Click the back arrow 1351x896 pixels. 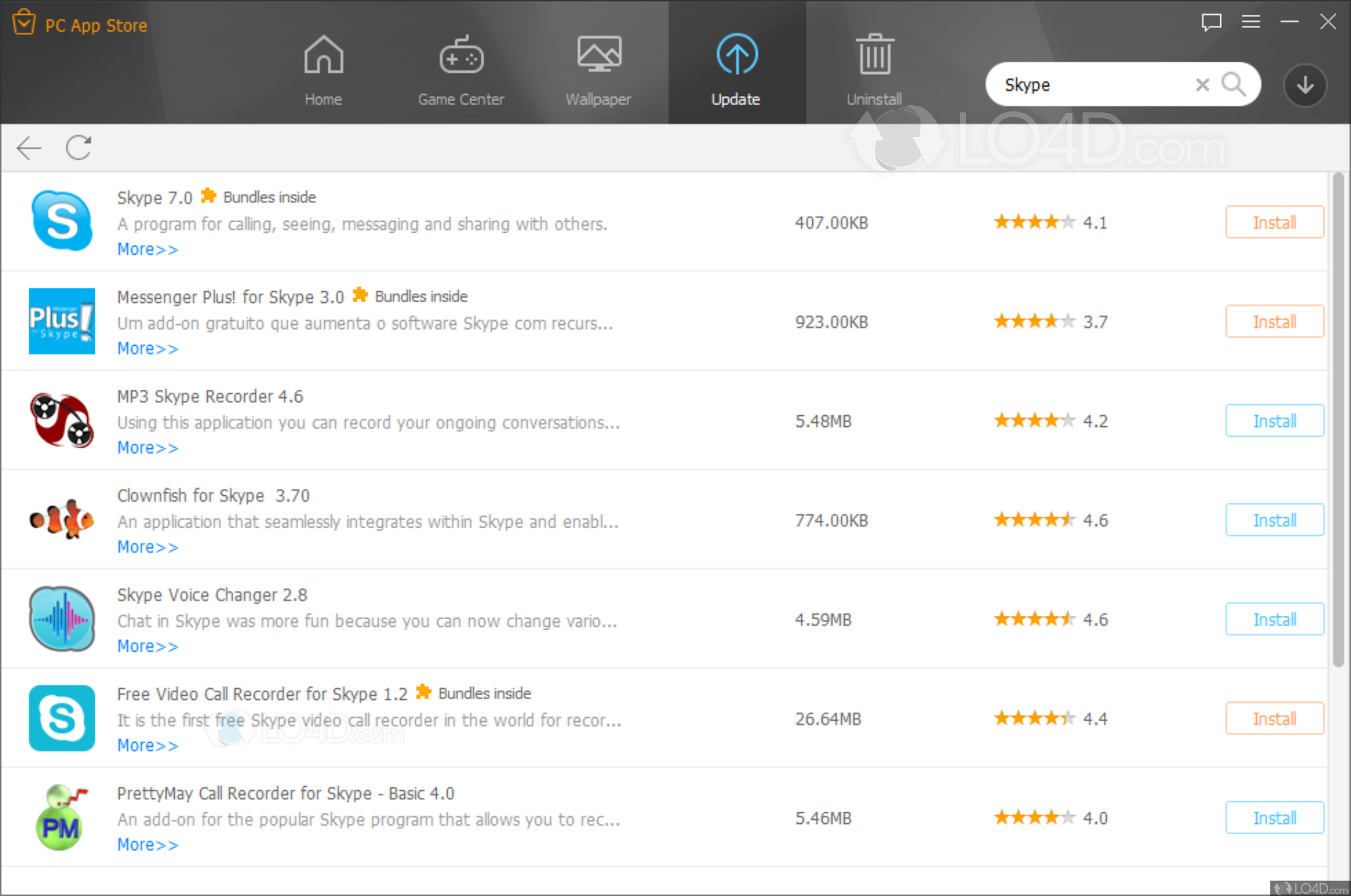tap(29, 148)
